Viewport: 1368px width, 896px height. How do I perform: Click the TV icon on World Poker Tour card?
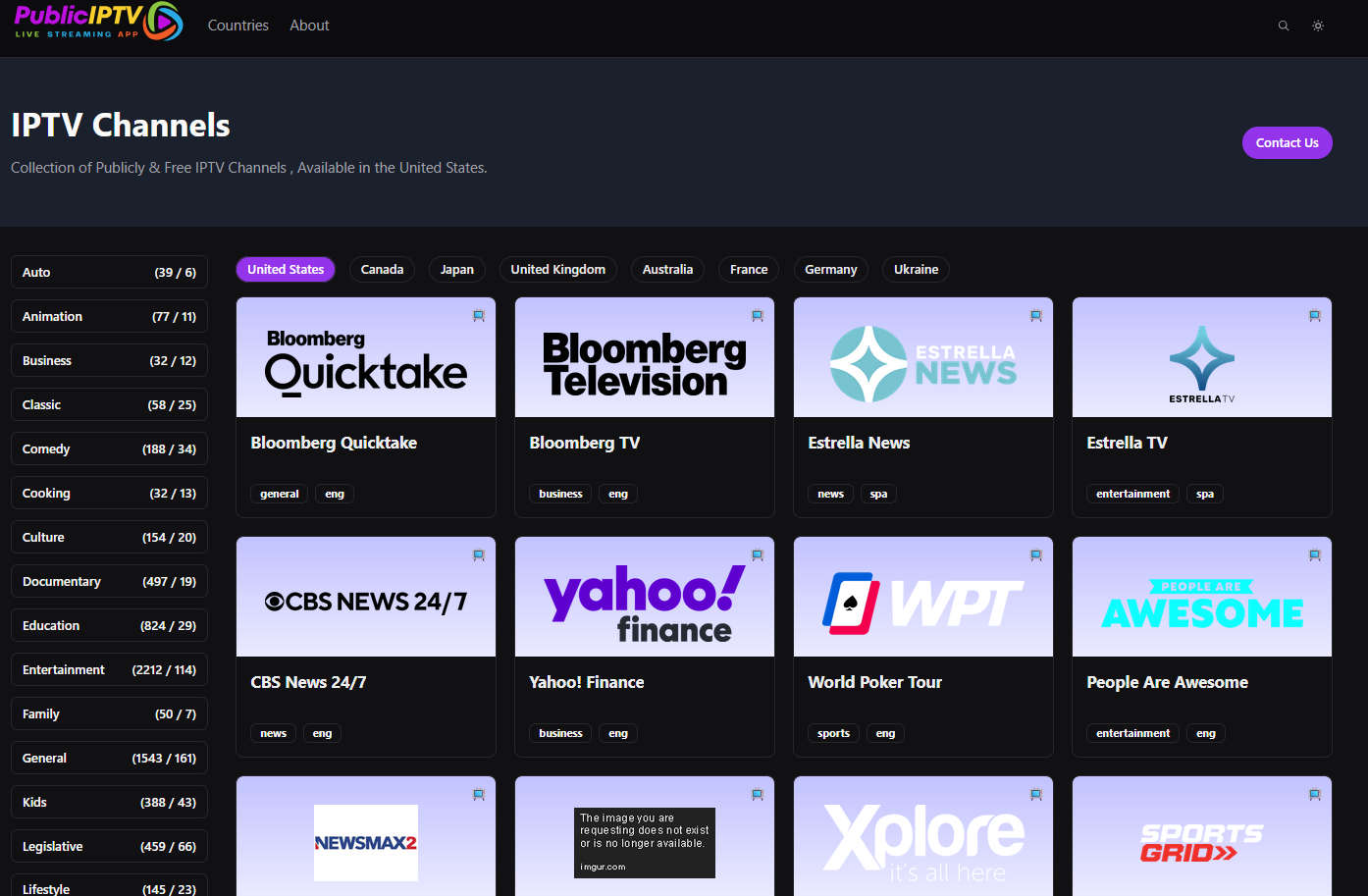tap(1036, 555)
